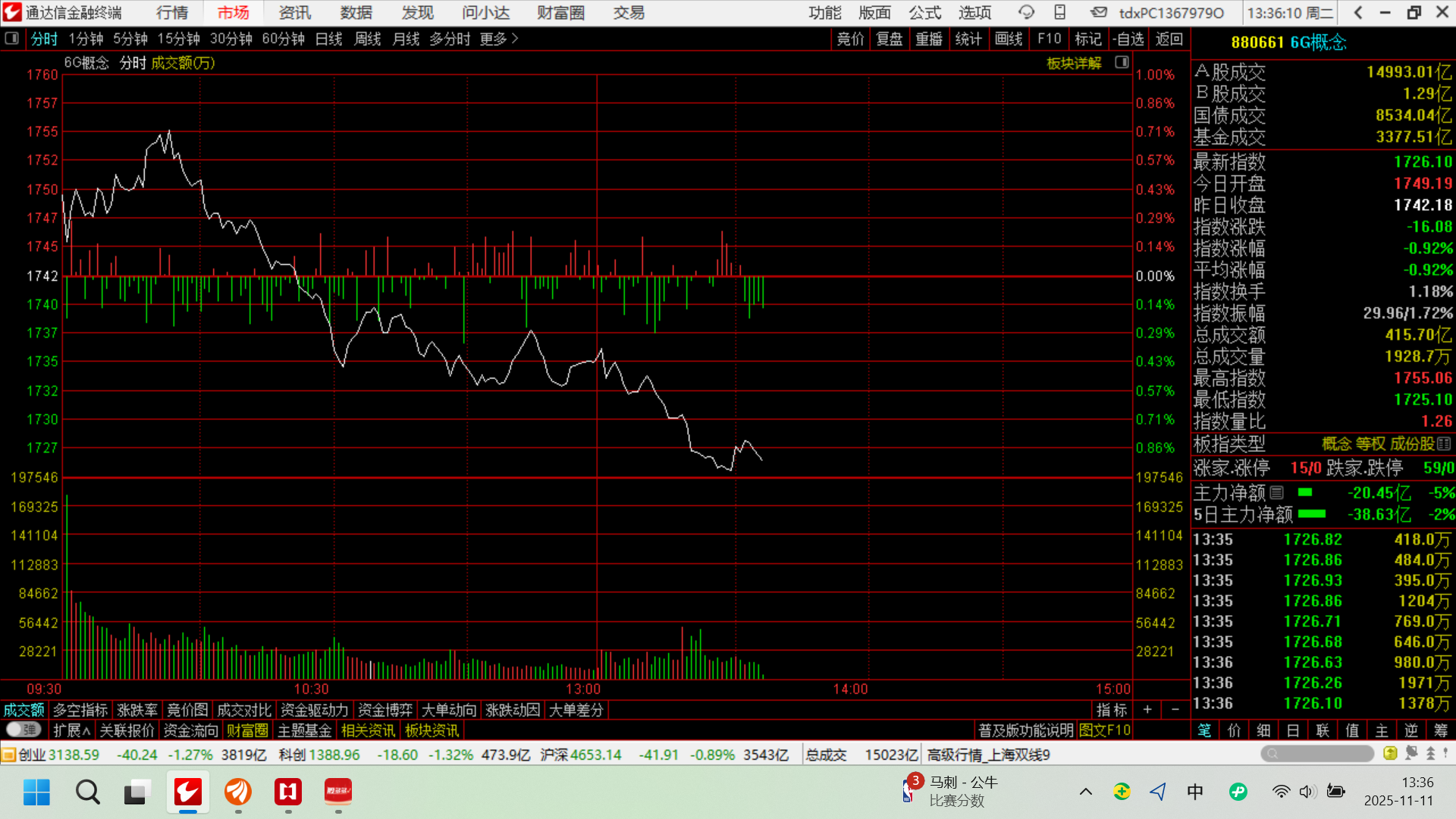
Task: Click the customer service headset icon
Action: (1026, 12)
